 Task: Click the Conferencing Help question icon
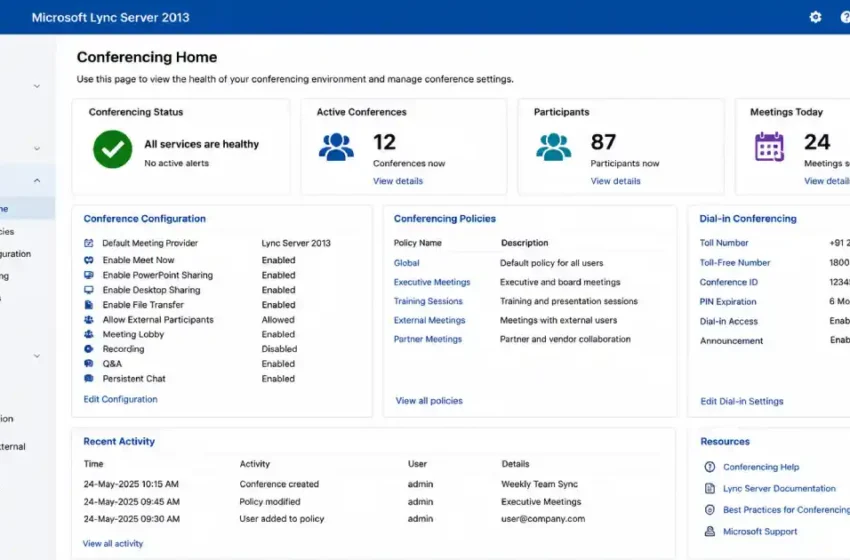pos(710,467)
